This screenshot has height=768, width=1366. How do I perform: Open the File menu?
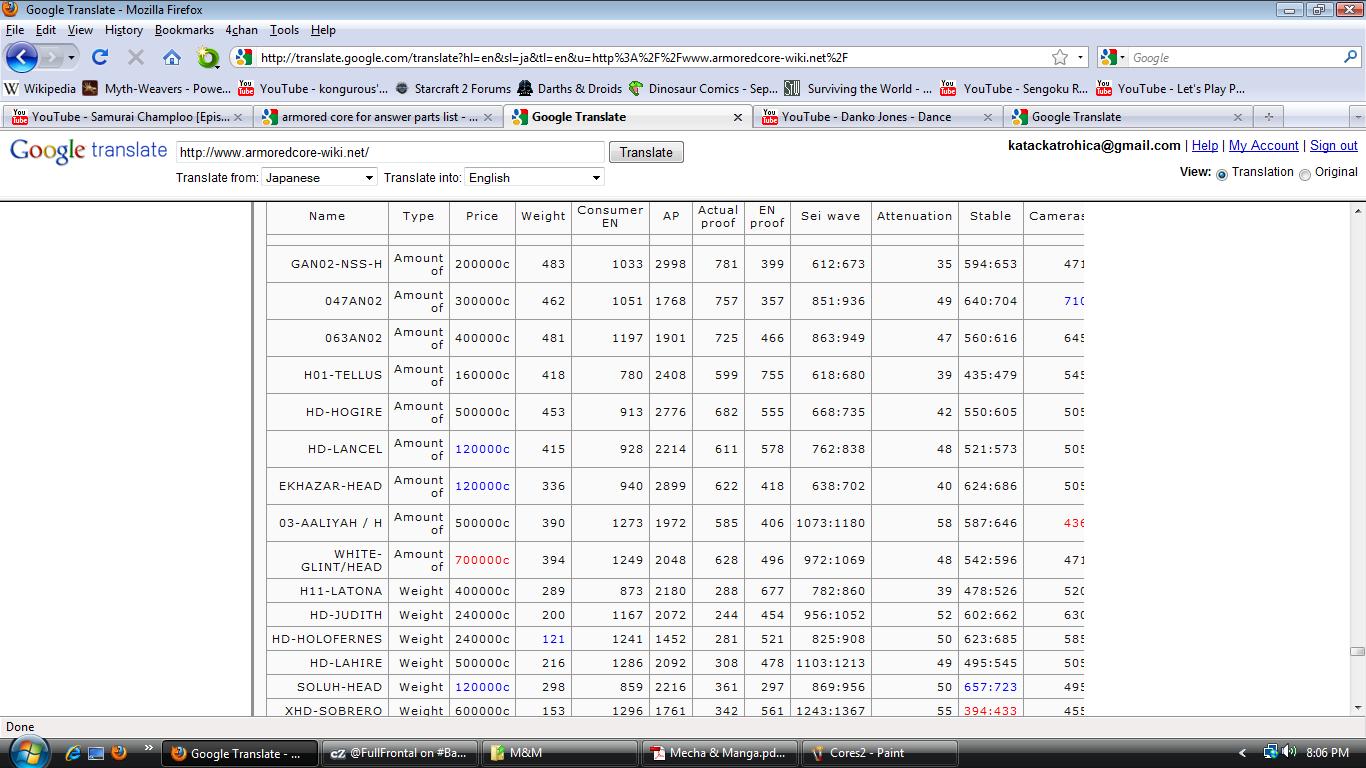point(15,30)
